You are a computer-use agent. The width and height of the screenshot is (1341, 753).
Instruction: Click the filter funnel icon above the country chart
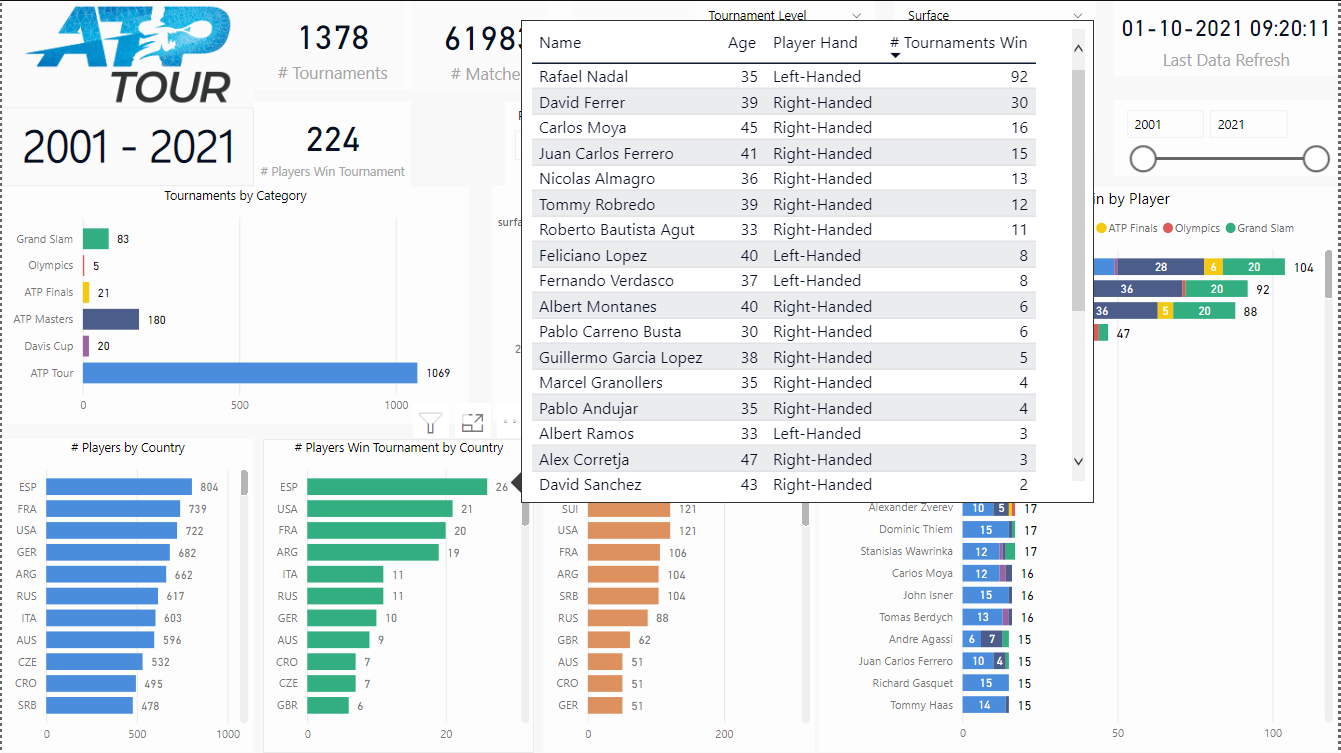pos(430,422)
